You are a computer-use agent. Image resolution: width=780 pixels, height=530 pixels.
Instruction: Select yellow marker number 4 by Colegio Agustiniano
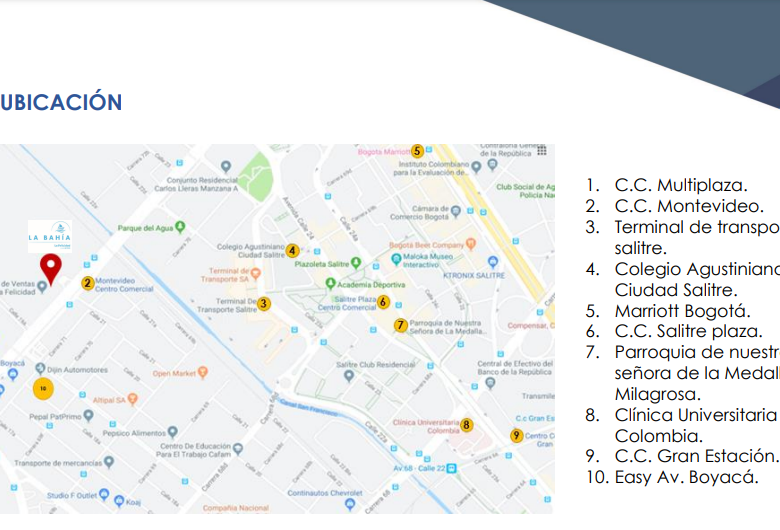[x=292, y=251]
